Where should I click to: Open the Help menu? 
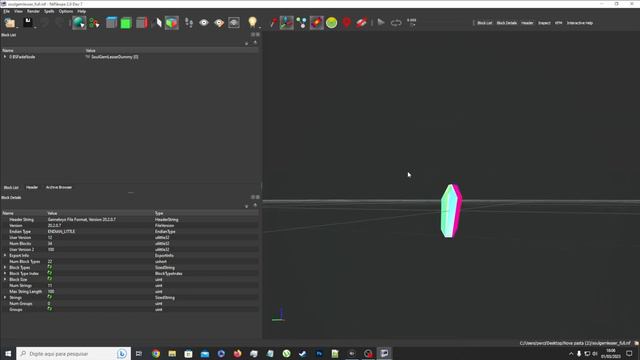point(82,11)
